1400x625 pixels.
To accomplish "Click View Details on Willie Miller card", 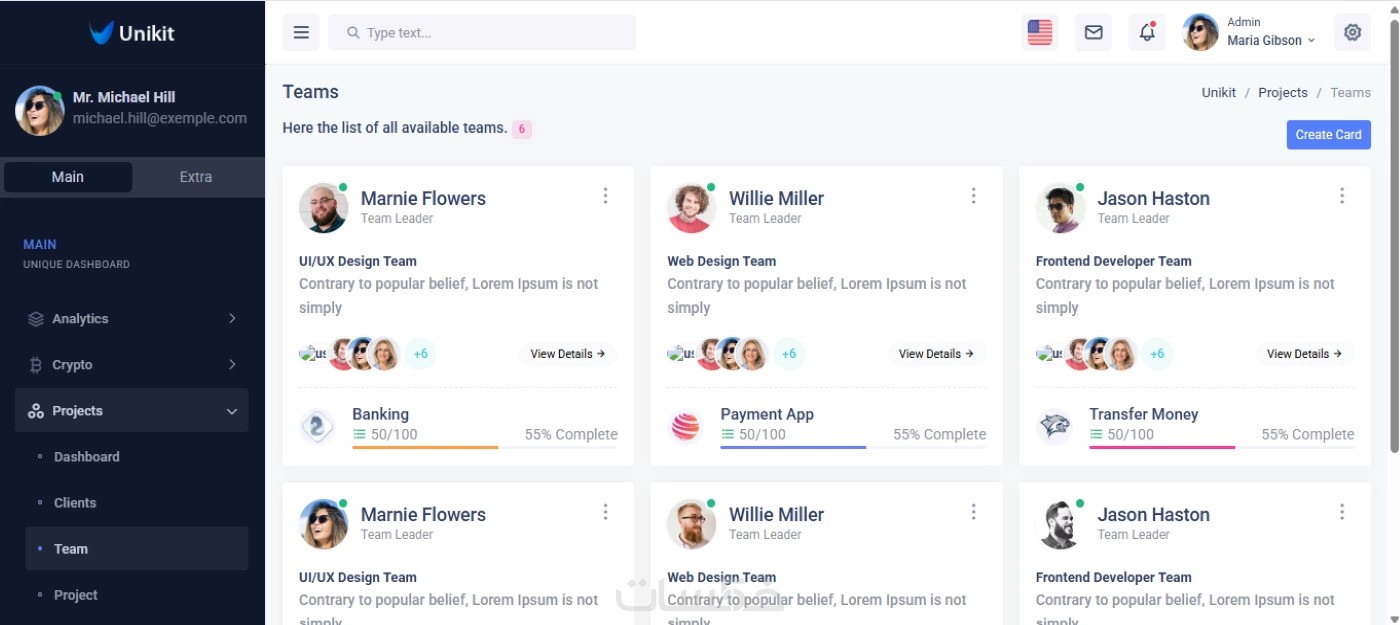I will (936, 354).
